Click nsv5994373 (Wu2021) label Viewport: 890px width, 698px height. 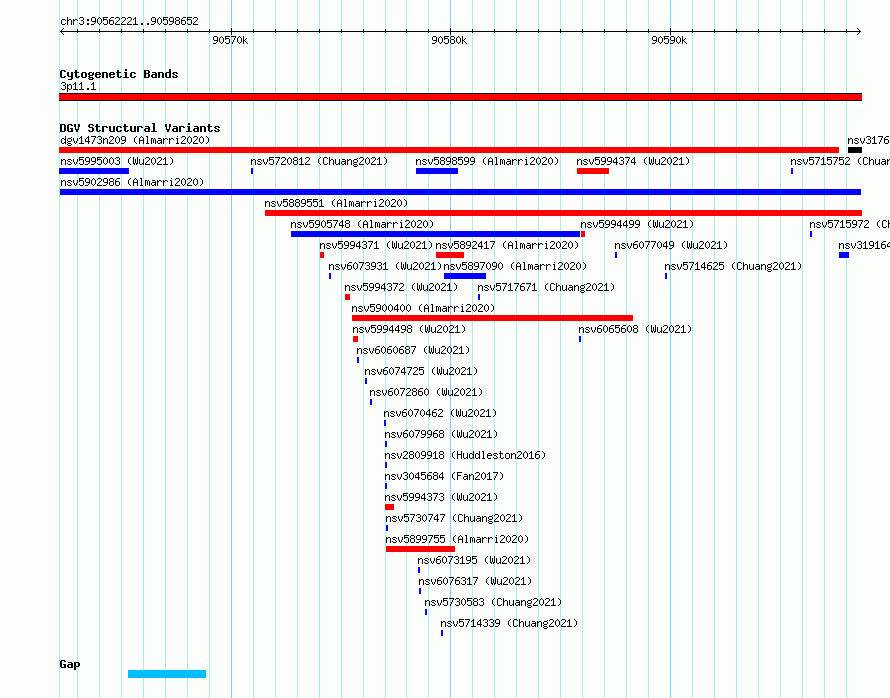coord(442,497)
